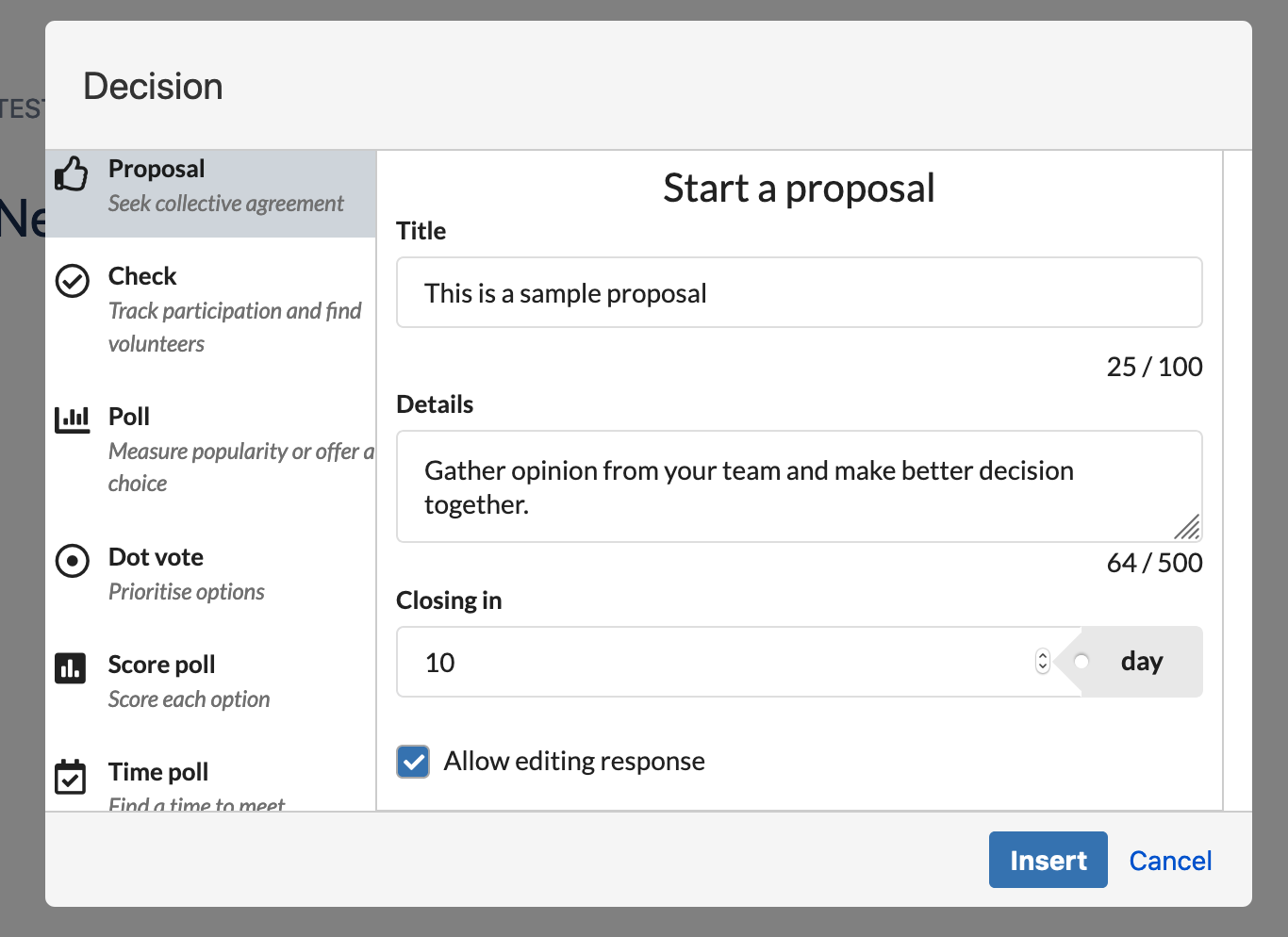The height and width of the screenshot is (937, 1288).
Task: Click the Check circle checkmark icon
Action: (x=73, y=281)
